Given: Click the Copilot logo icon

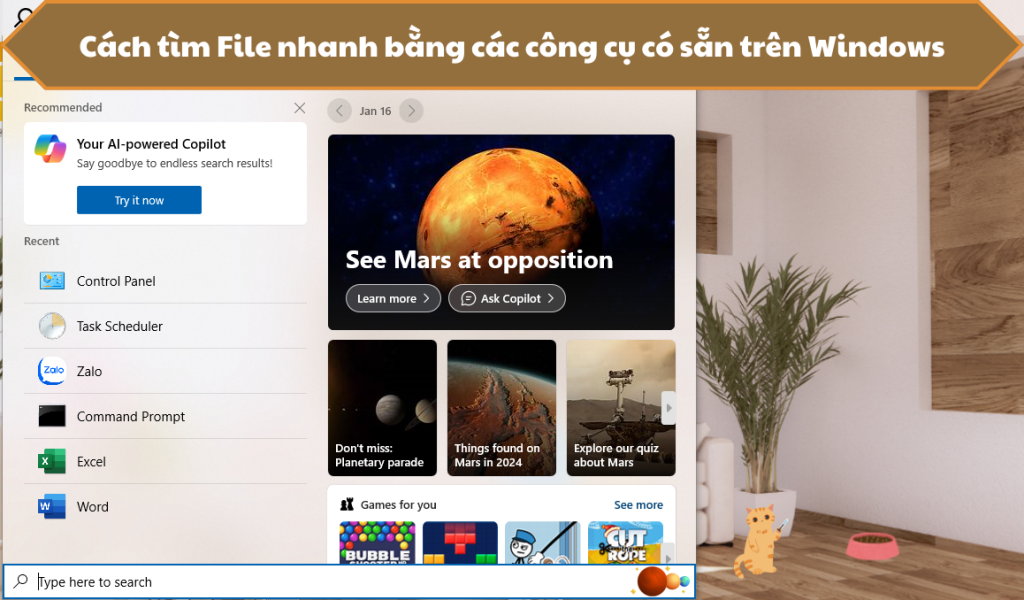Looking at the screenshot, I should [x=50, y=150].
